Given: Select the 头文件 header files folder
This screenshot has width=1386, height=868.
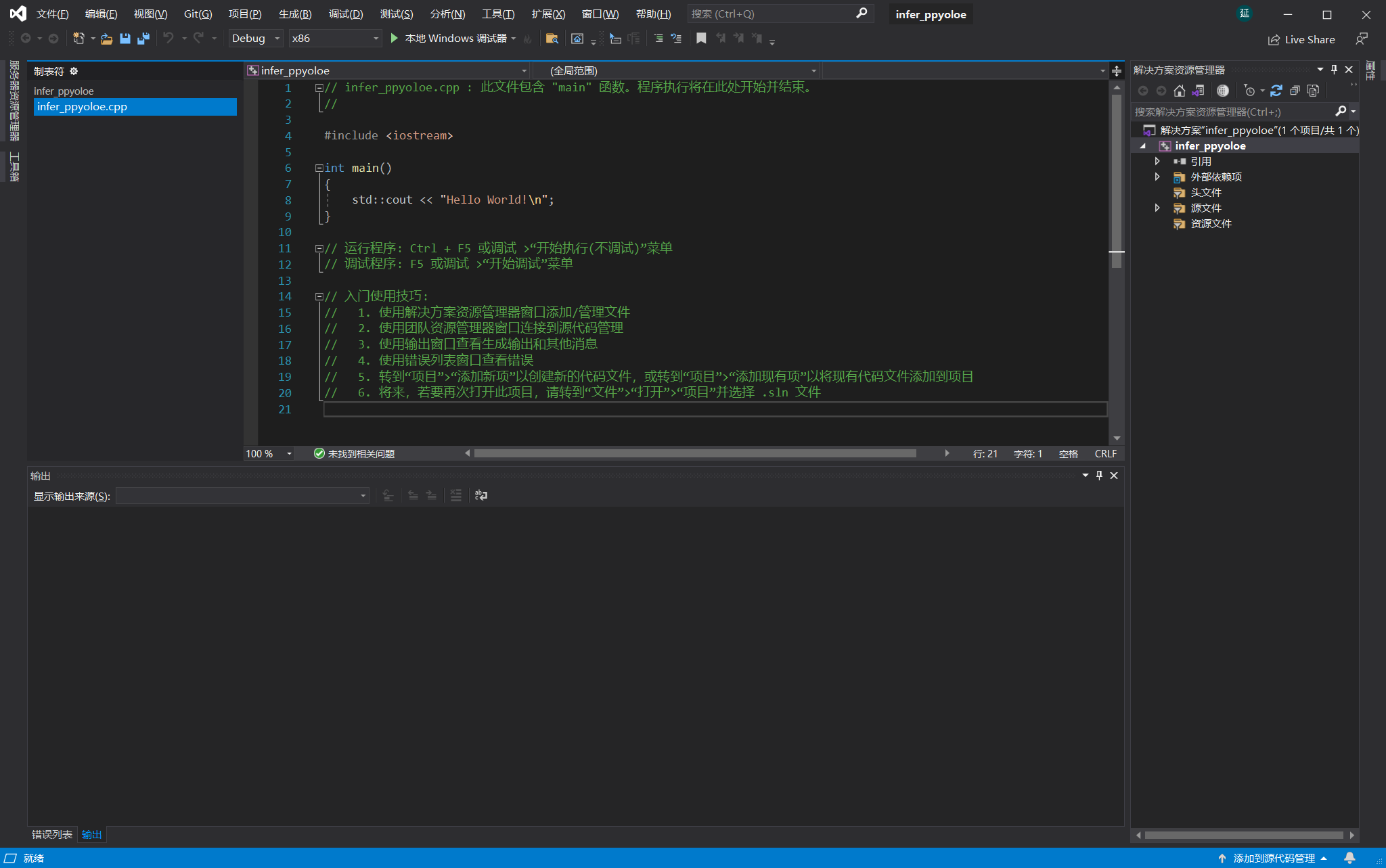Looking at the screenshot, I should point(1206,192).
